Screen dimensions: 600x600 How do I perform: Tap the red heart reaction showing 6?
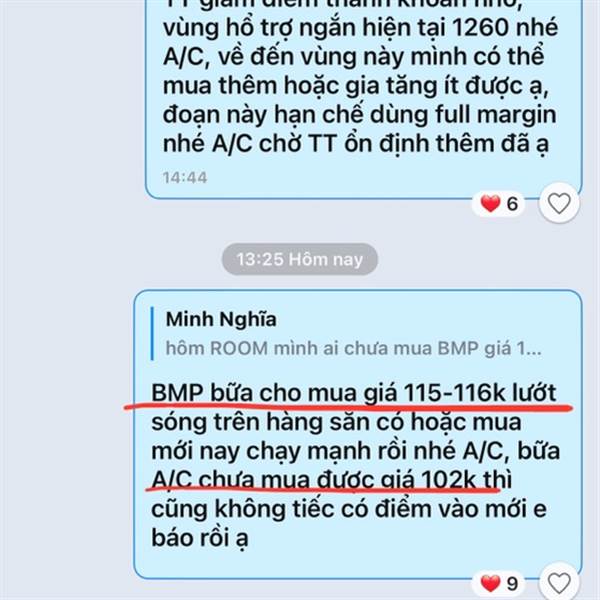pyautogui.click(x=490, y=203)
